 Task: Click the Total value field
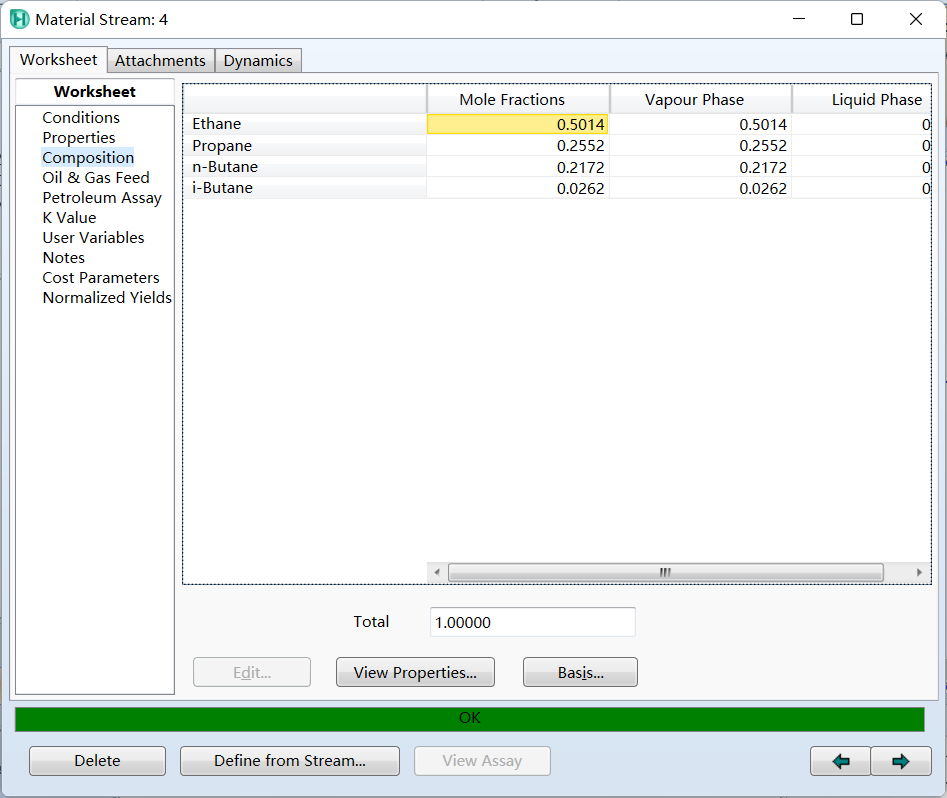(533, 622)
